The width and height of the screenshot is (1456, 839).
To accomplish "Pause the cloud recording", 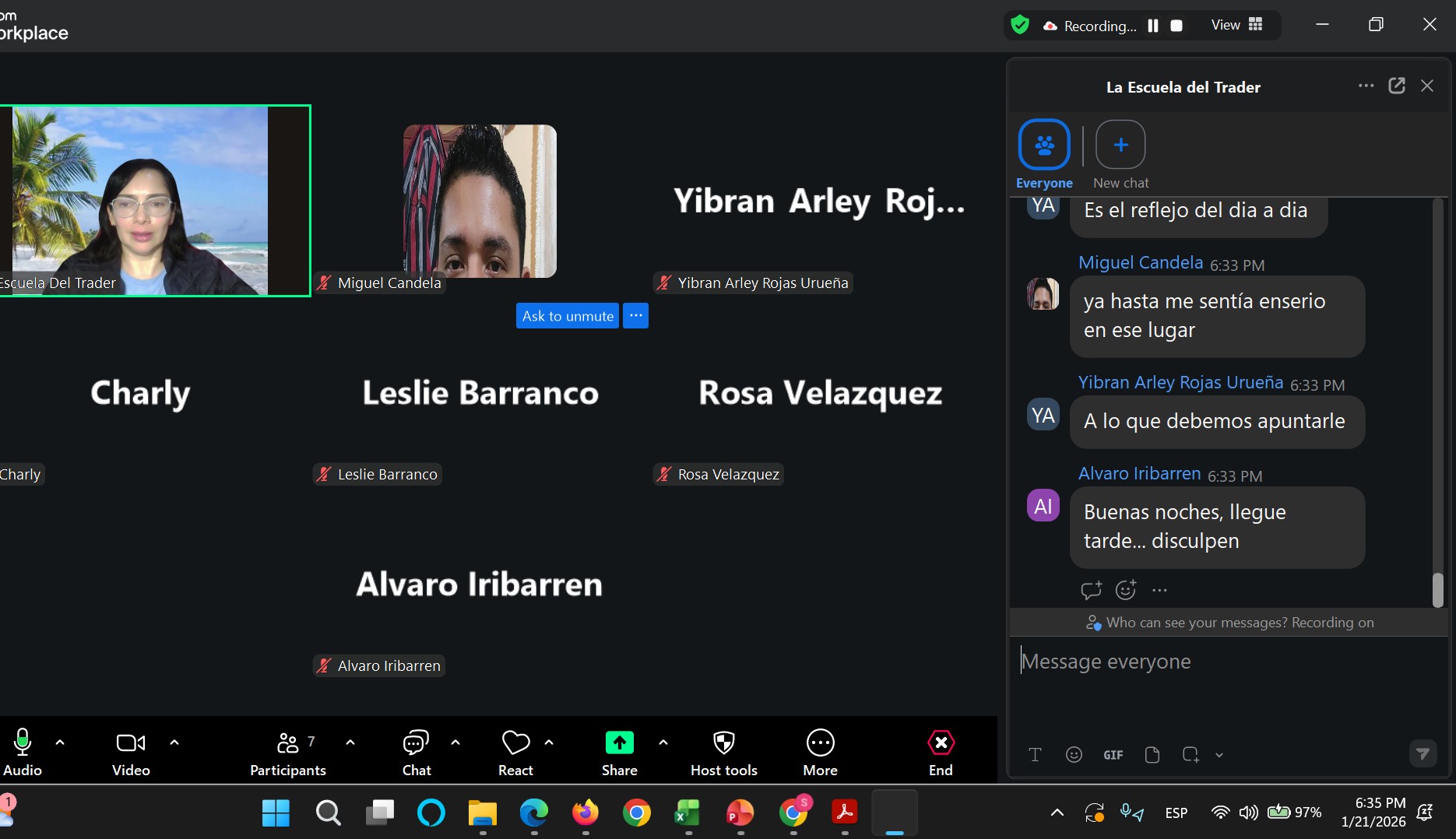I will click(x=1153, y=26).
